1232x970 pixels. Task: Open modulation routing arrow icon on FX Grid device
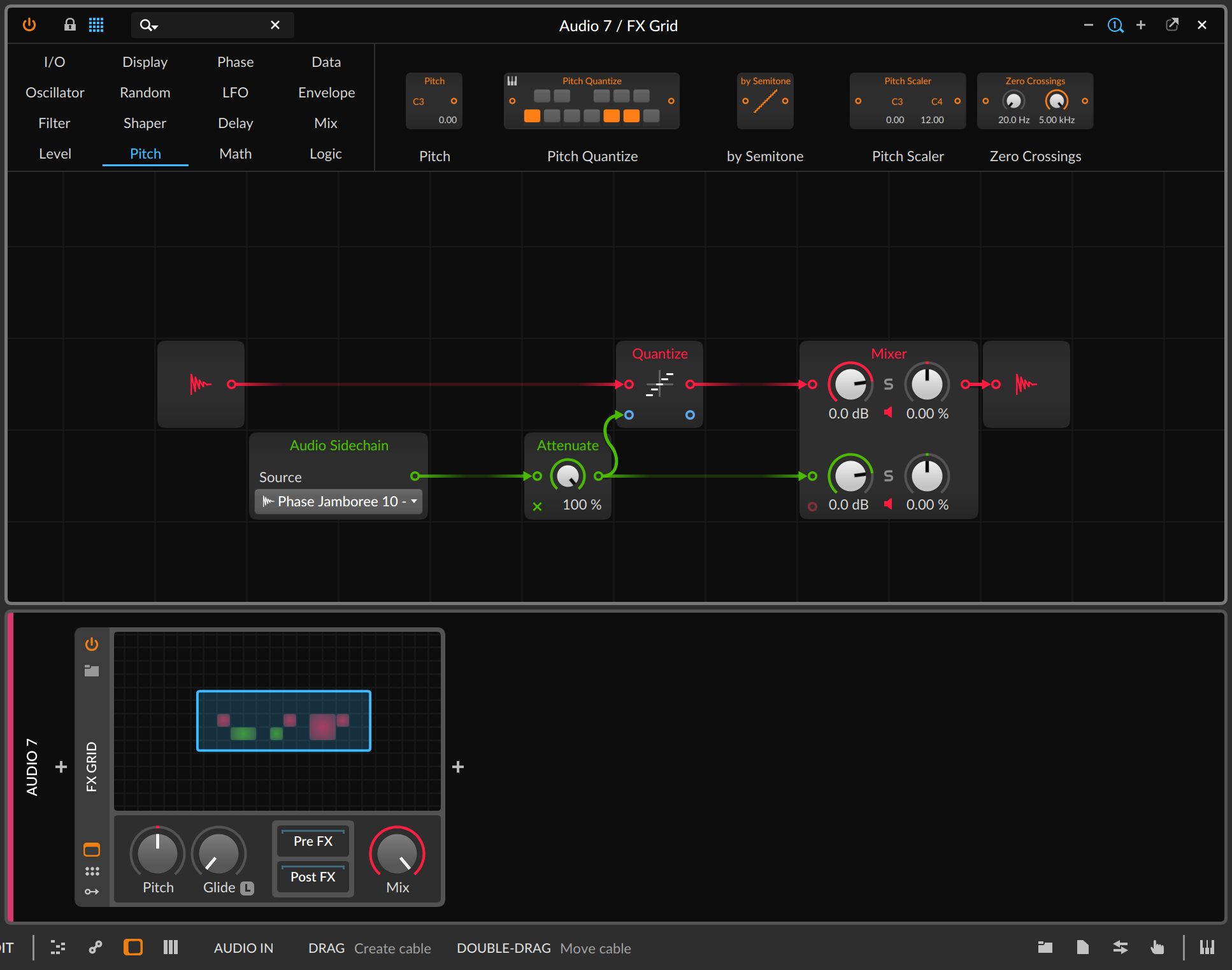(91, 892)
